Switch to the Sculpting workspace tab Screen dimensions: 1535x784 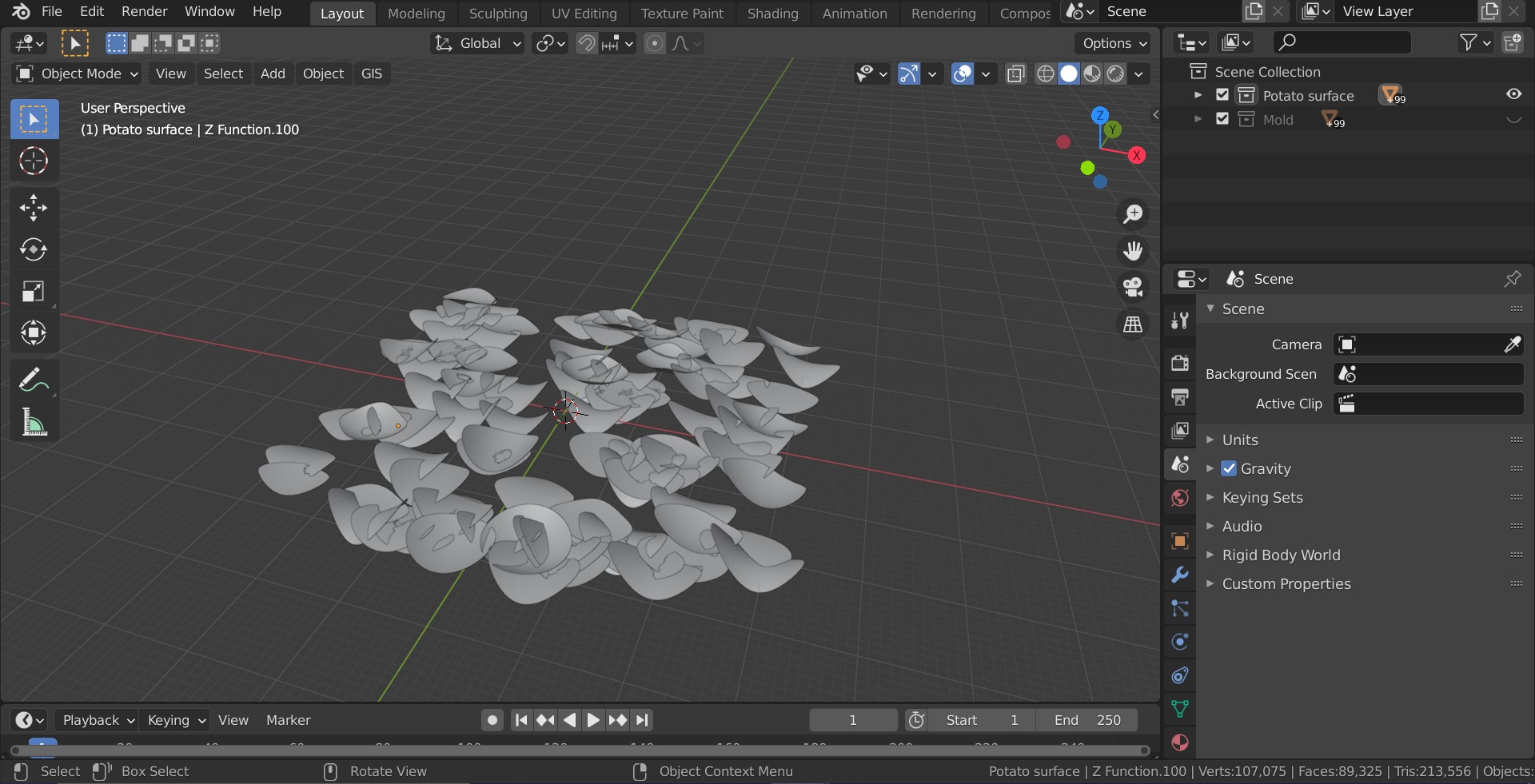click(x=498, y=14)
